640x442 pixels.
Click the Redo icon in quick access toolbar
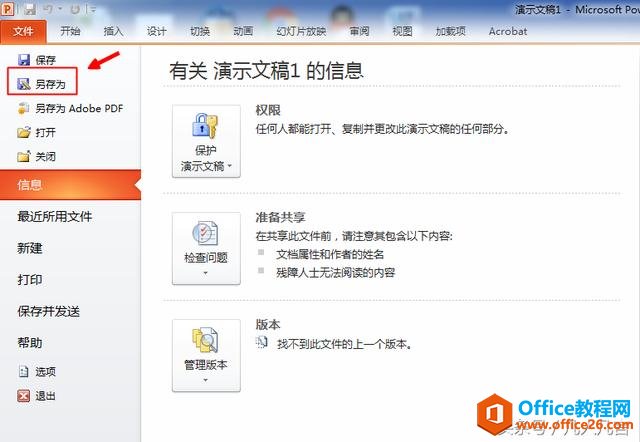75,9
